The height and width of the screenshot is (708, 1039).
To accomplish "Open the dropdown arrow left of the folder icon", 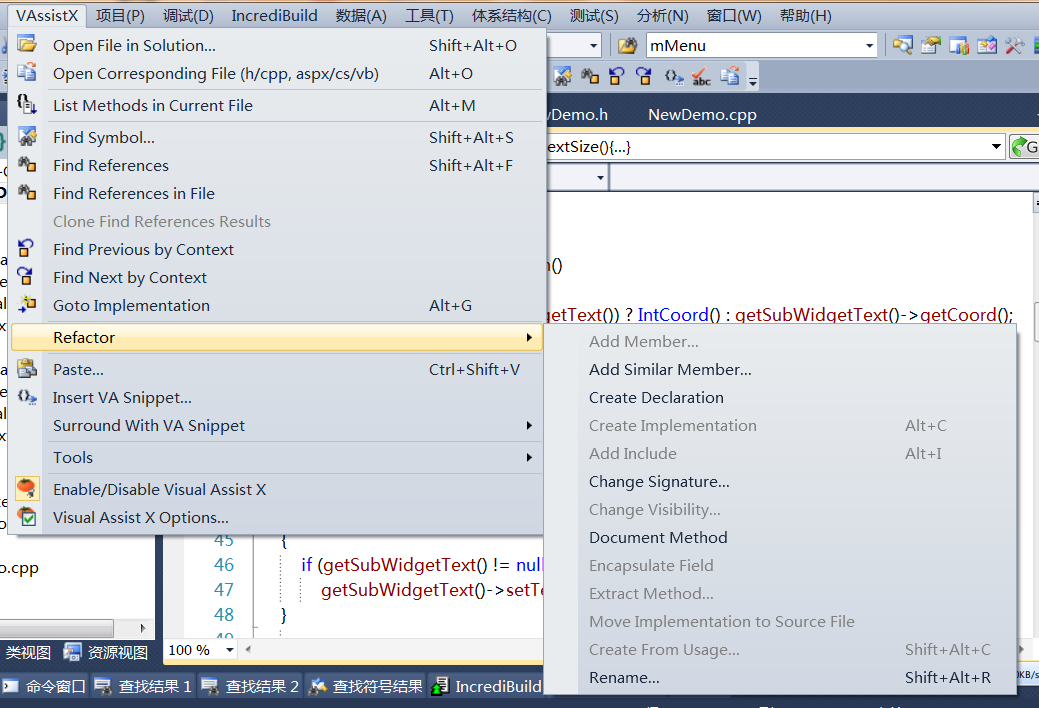I will [594, 46].
